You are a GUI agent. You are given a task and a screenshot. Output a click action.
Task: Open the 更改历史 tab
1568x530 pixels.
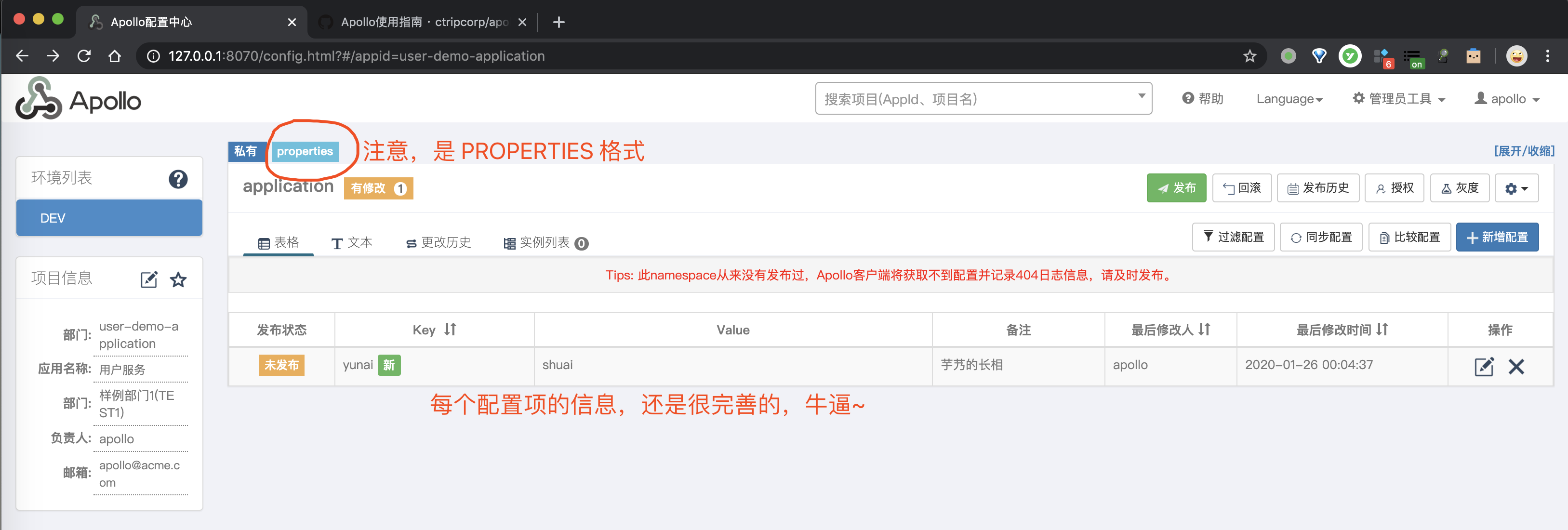(439, 243)
